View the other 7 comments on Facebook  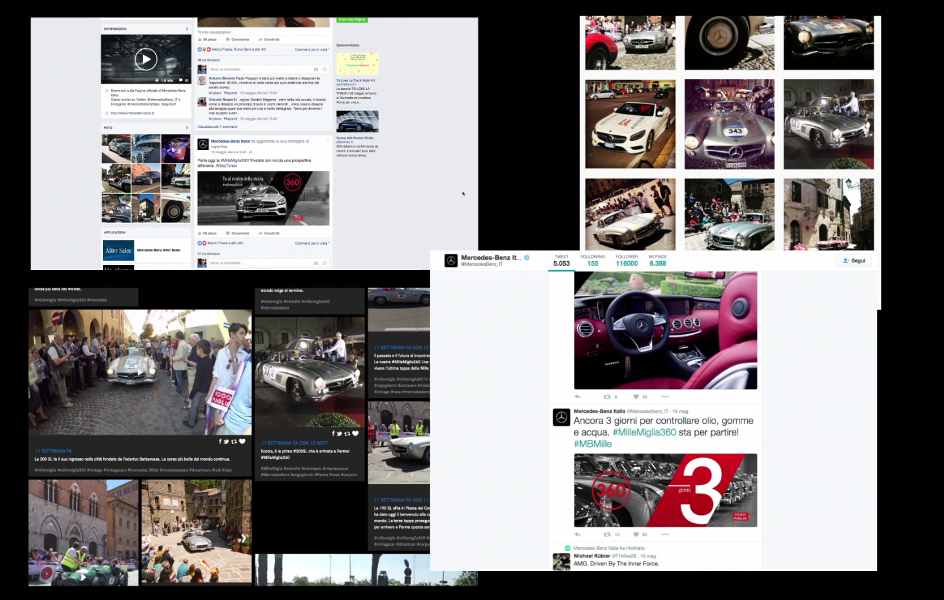coord(217,127)
